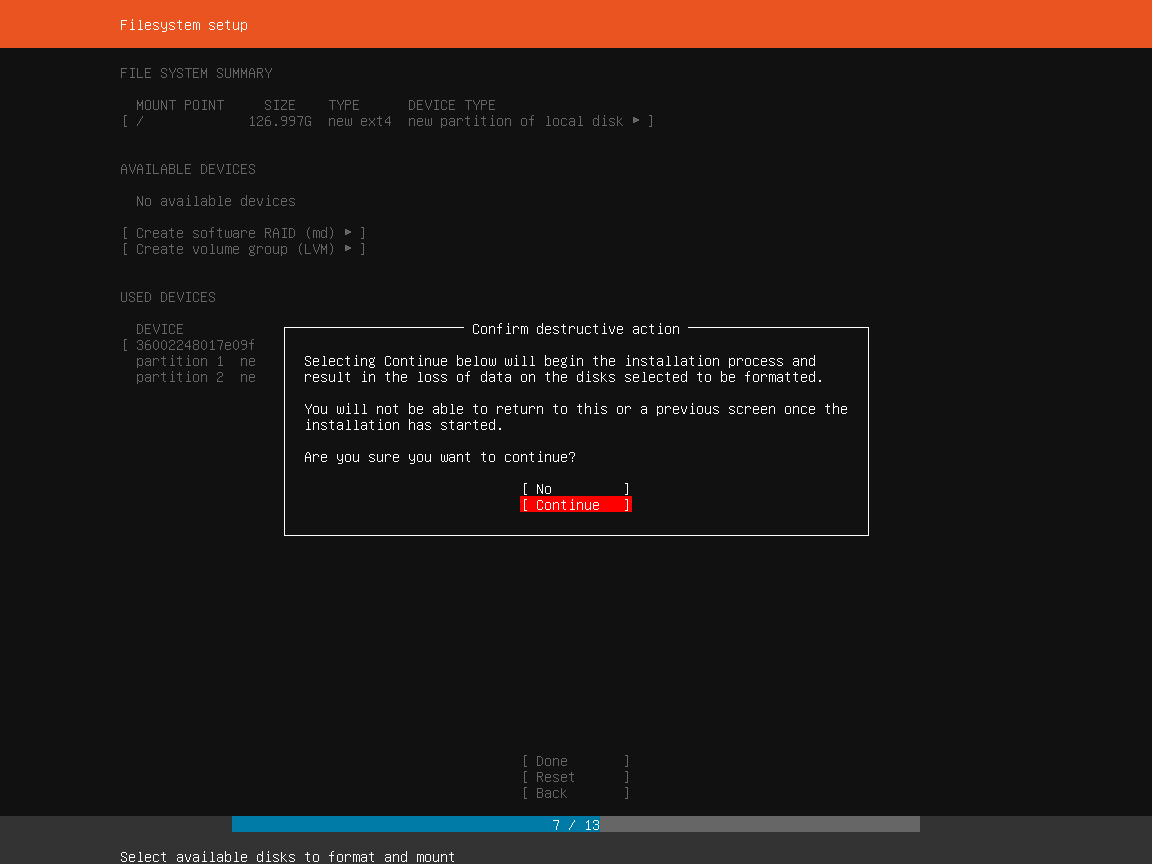Click the dimmed Reset button
Viewport: 1152px width, 864px height.
(575, 777)
